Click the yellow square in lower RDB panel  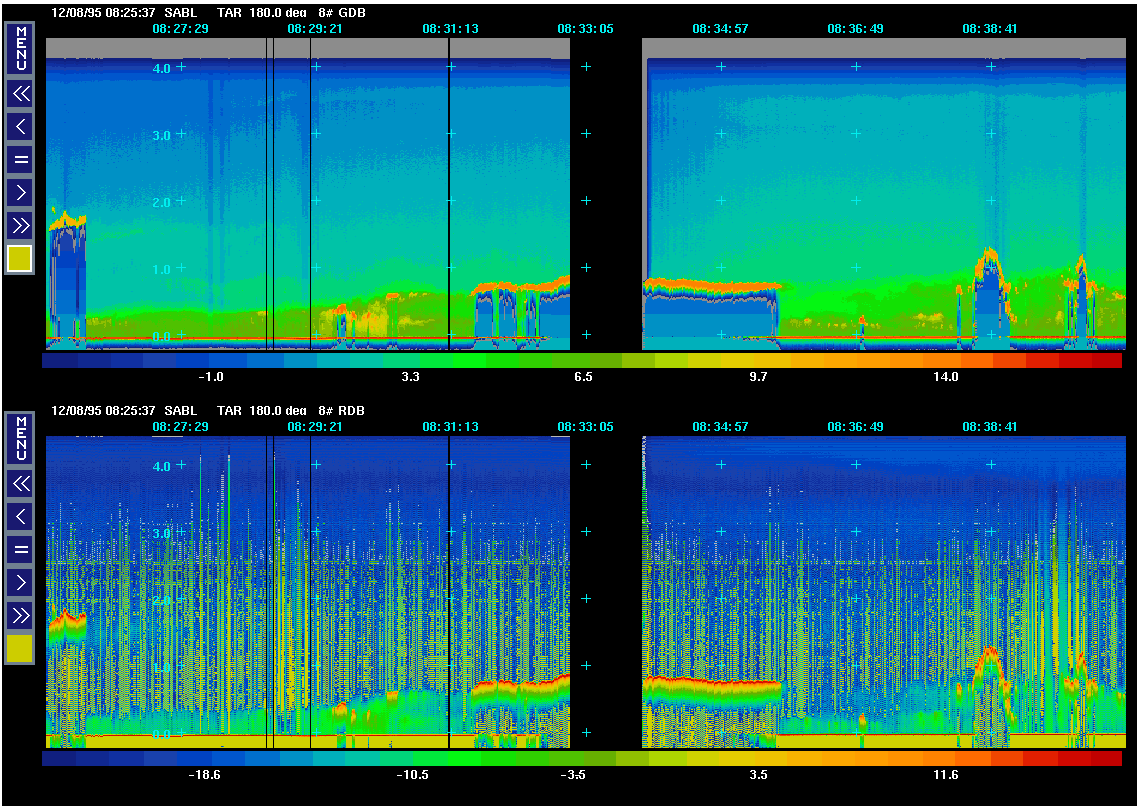tap(20, 649)
